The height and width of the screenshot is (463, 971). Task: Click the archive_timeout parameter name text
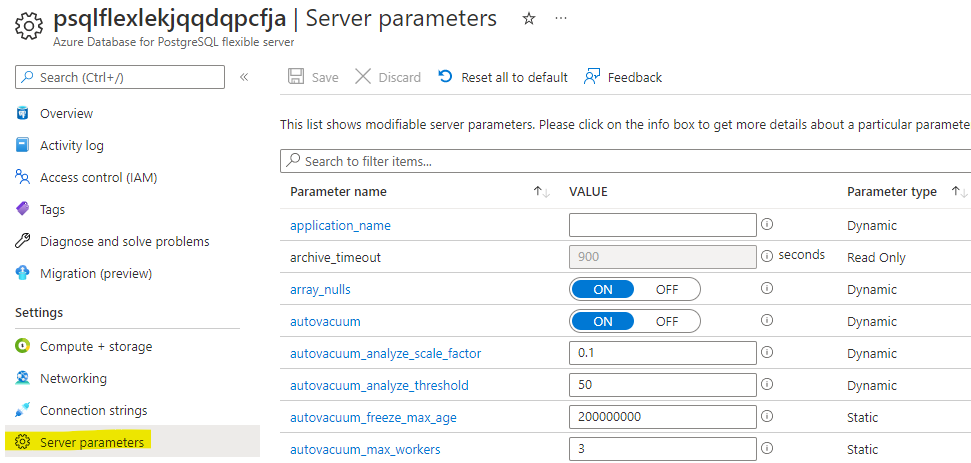pos(335,257)
